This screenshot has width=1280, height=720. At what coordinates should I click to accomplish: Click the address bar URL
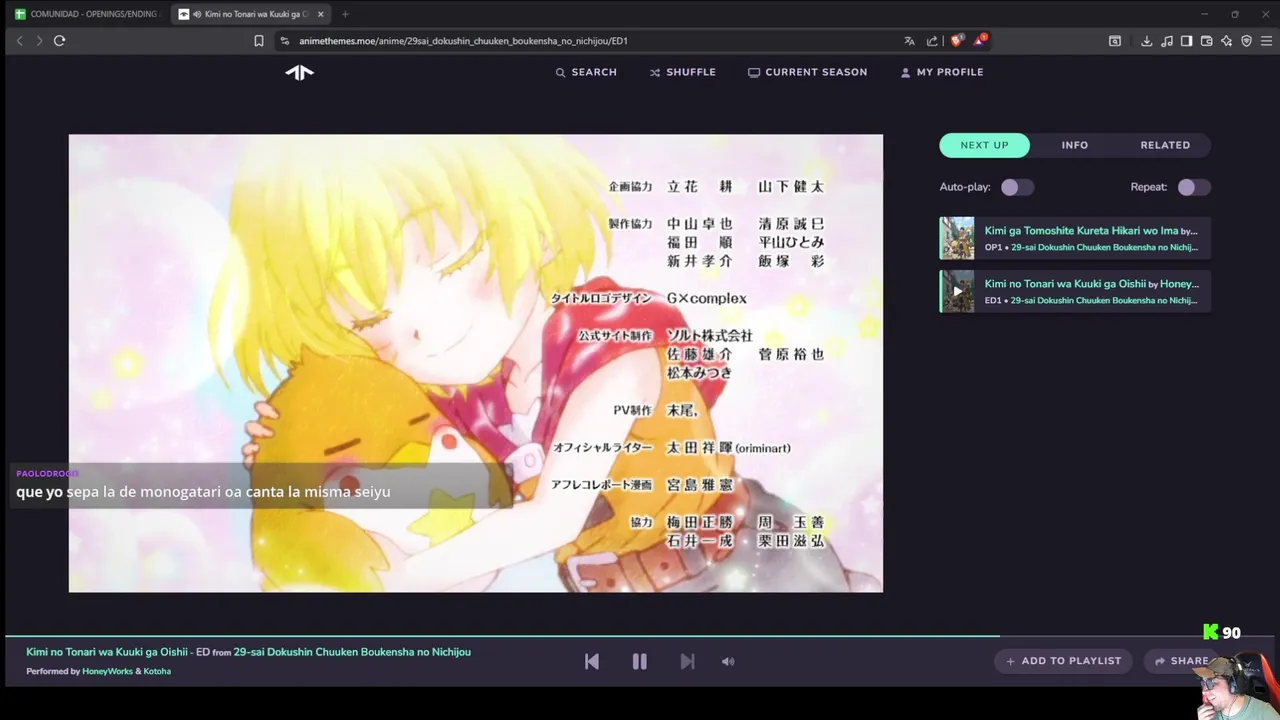[x=463, y=41]
